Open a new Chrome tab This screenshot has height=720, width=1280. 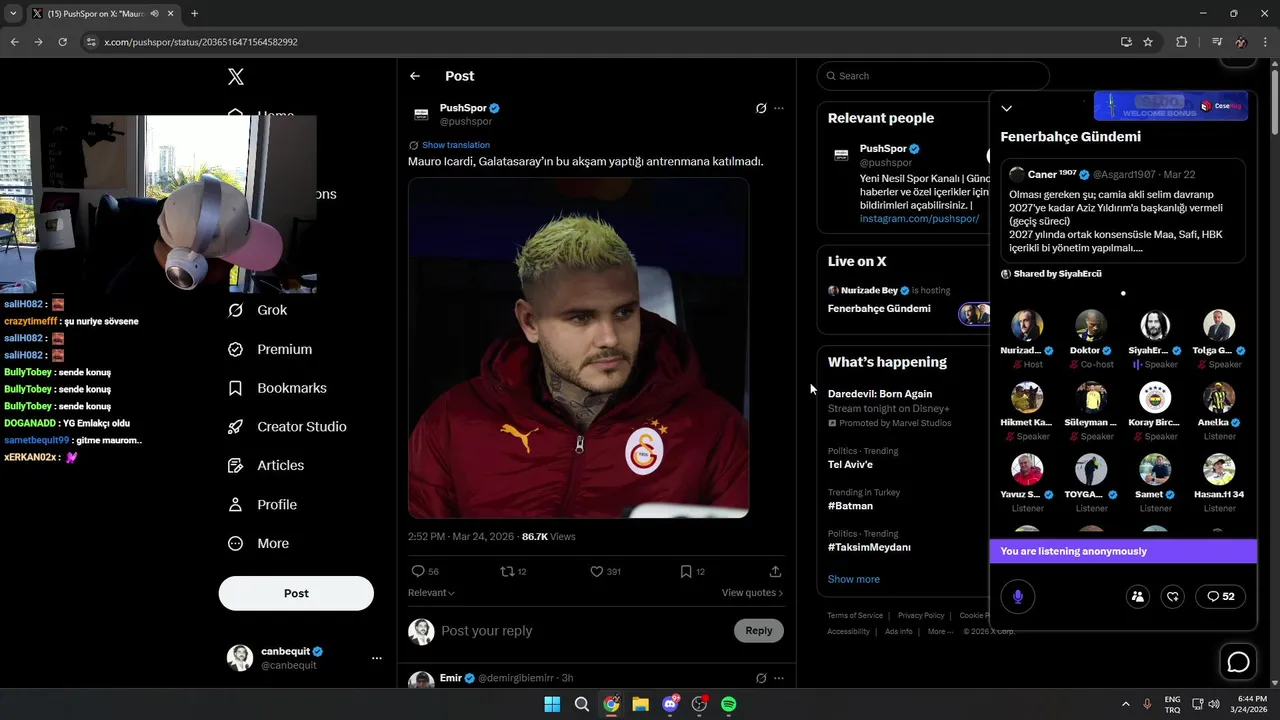(x=194, y=13)
